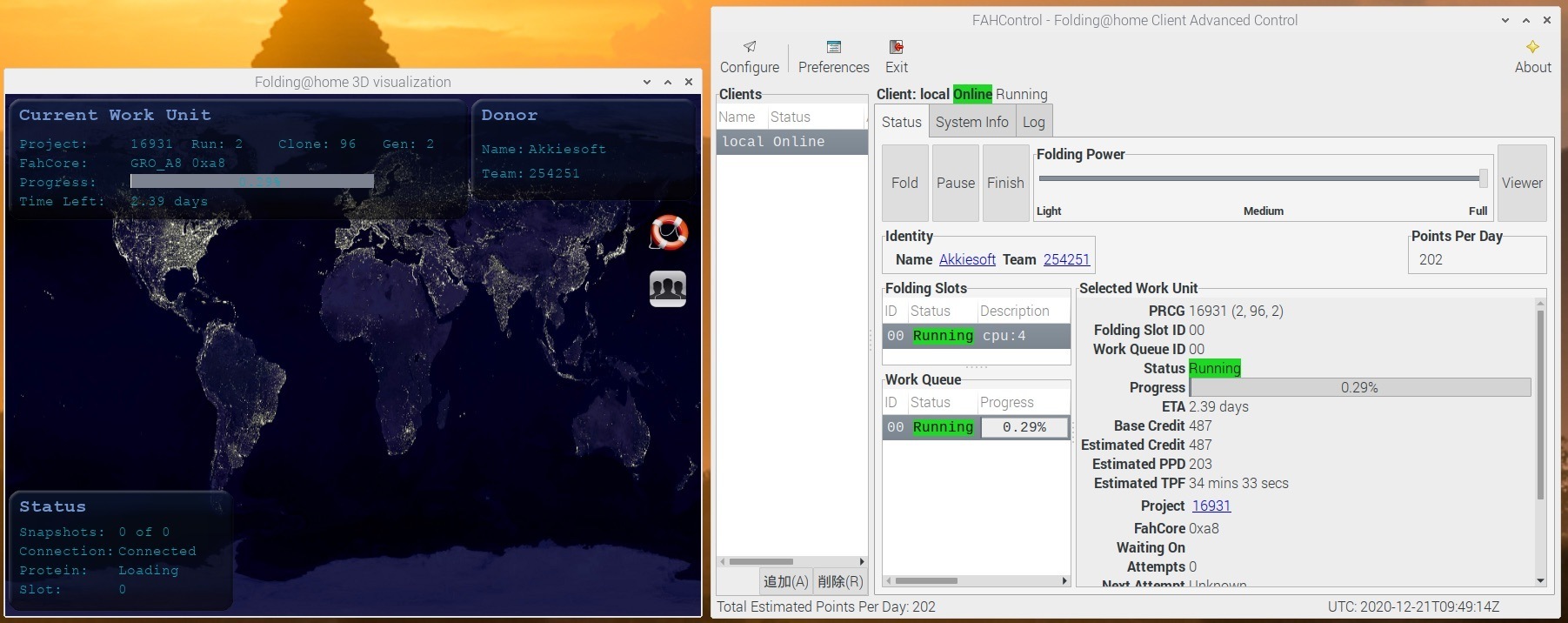Click Folding Slots Description column header
The height and width of the screenshot is (623, 1568).
(1023, 311)
